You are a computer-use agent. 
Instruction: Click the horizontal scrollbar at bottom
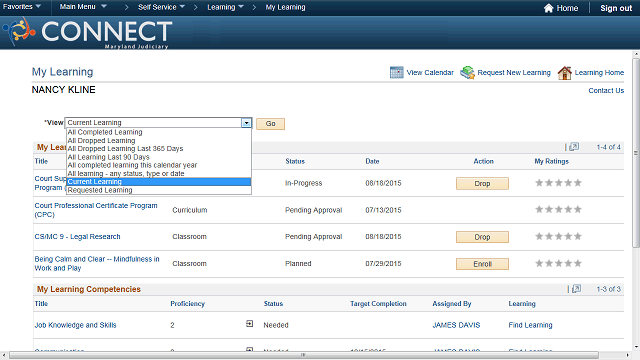304,355
